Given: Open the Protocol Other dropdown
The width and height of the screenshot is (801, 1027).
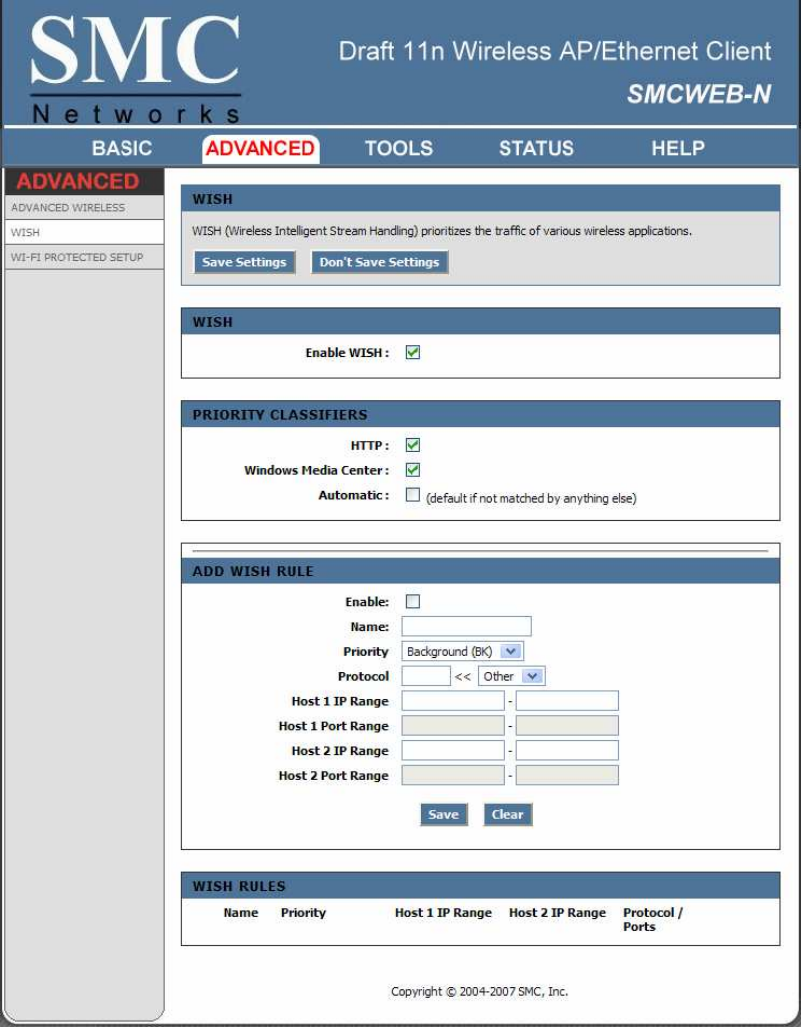Looking at the screenshot, I should coord(512,676).
